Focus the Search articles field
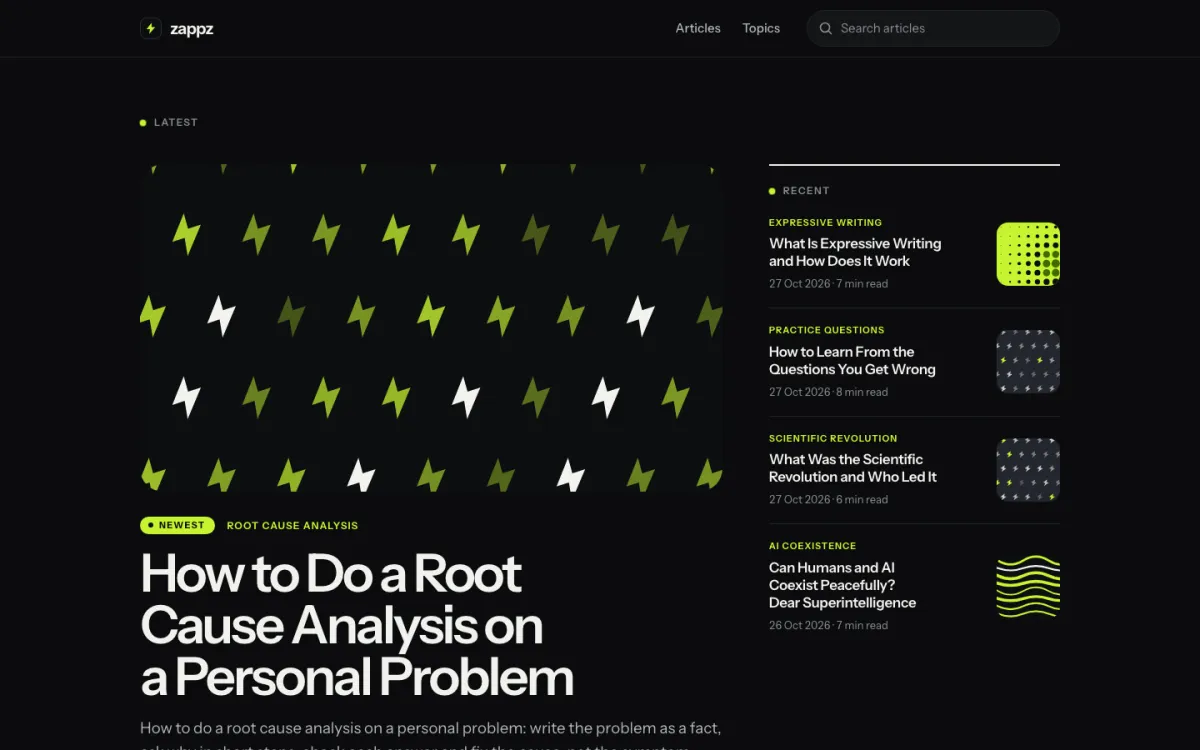Screen dimensions: 1200x750 tap(933, 29)
